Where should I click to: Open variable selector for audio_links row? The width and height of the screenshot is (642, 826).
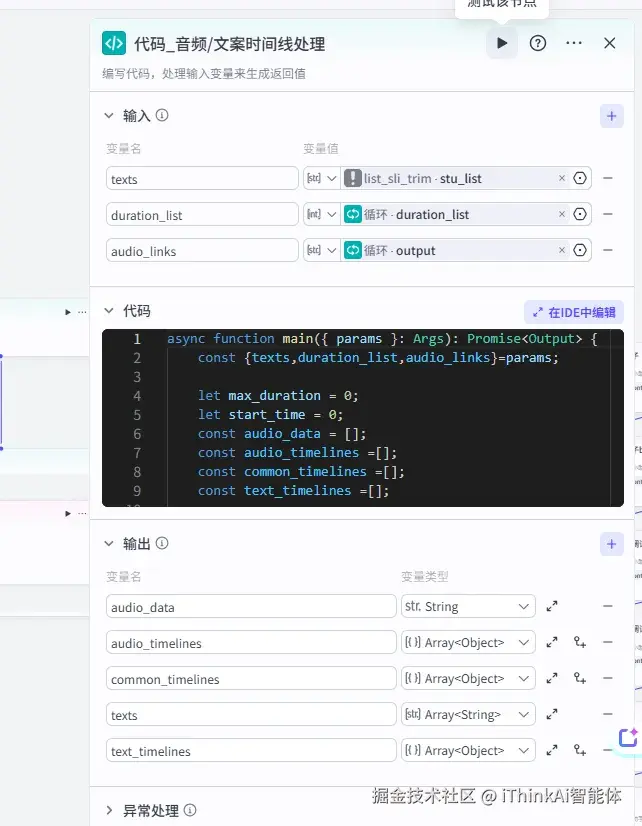[x=580, y=250]
